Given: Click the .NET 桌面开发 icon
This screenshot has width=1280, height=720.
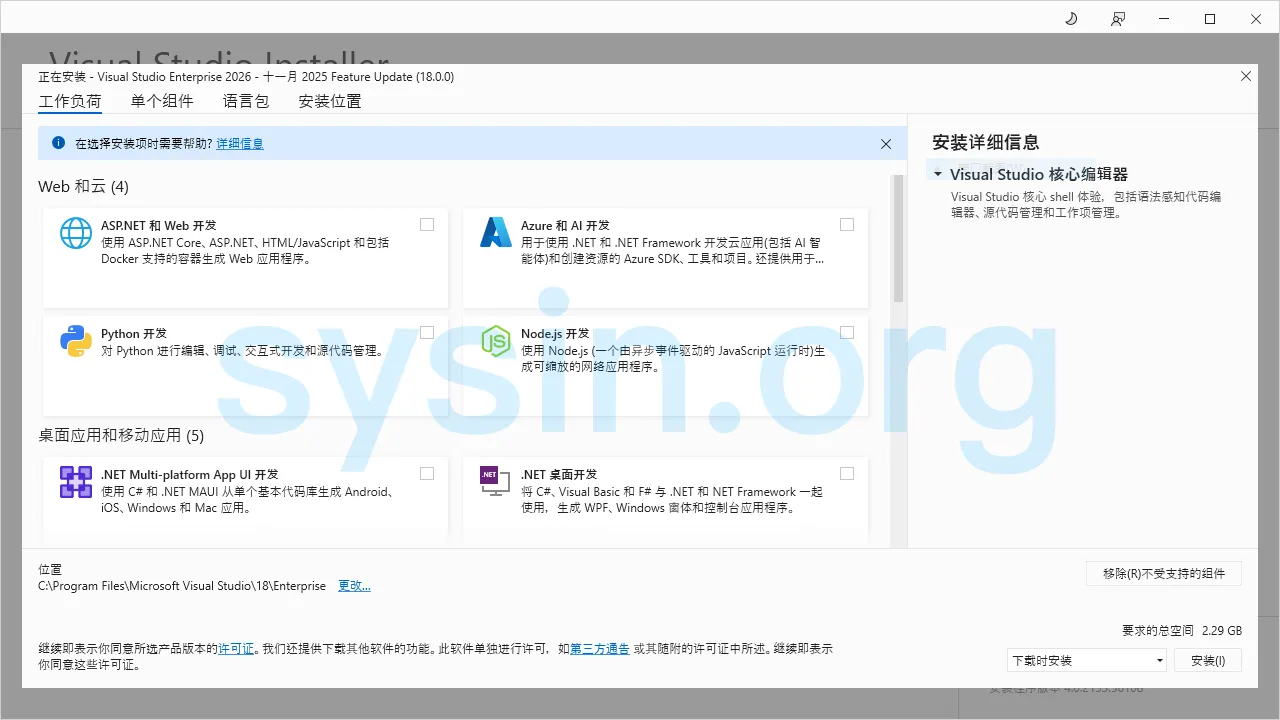Looking at the screenshot, I should pos(496,481).
